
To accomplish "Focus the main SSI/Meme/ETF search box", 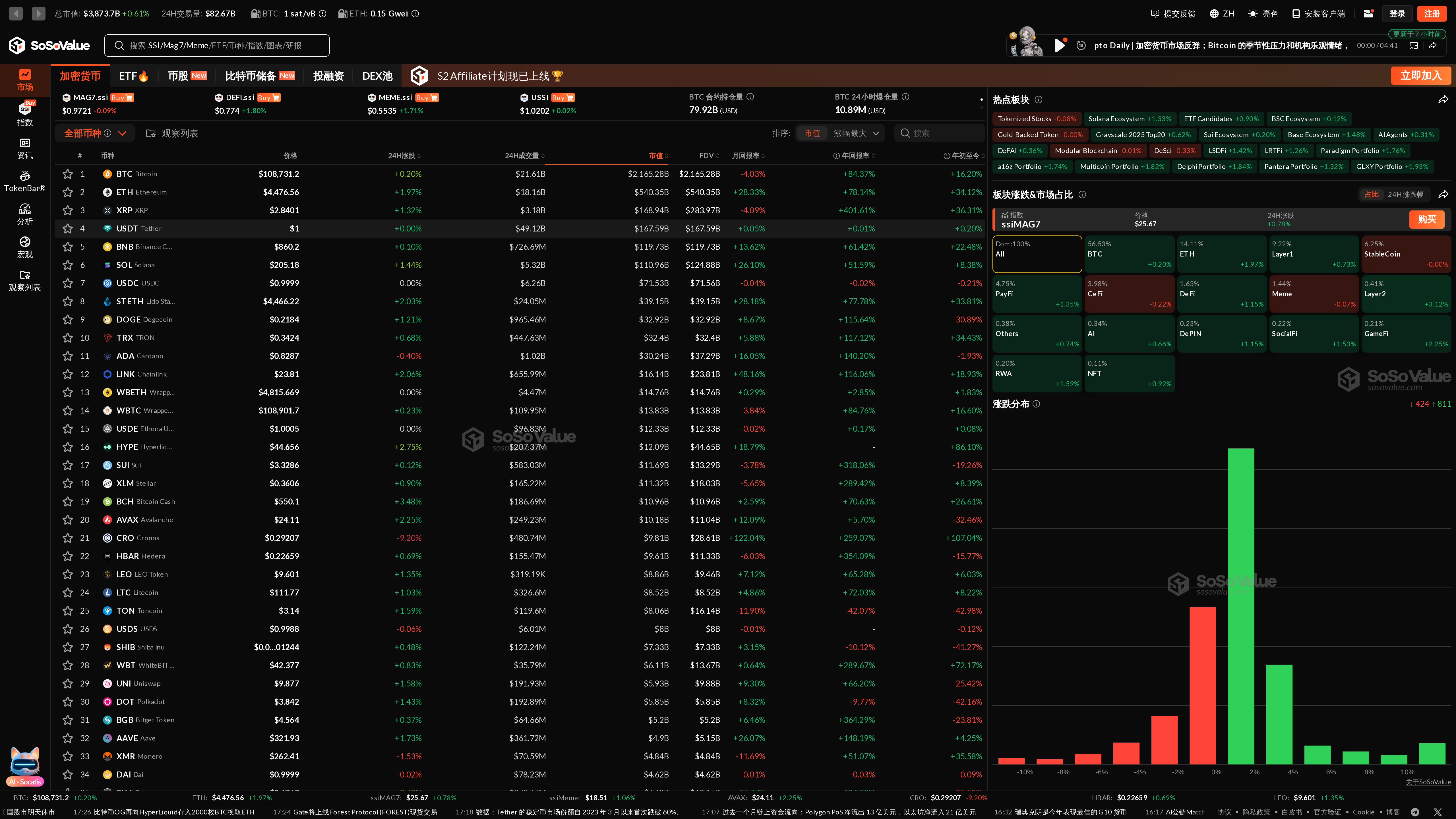I will [216, 45].
